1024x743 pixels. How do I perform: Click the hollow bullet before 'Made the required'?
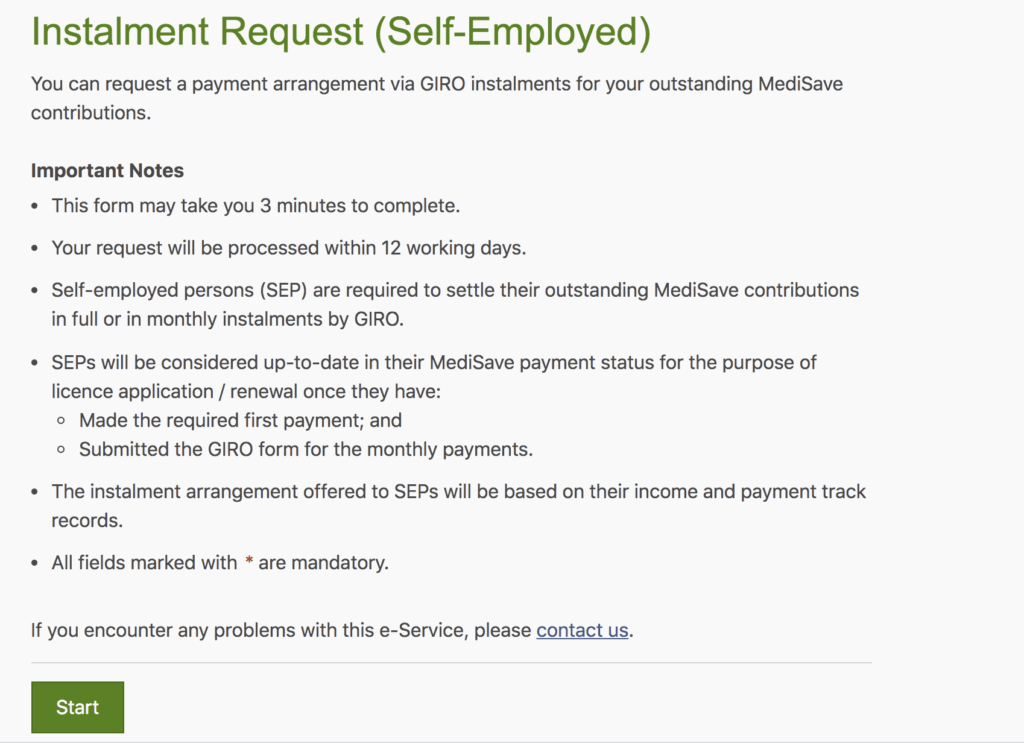[61, 420]
